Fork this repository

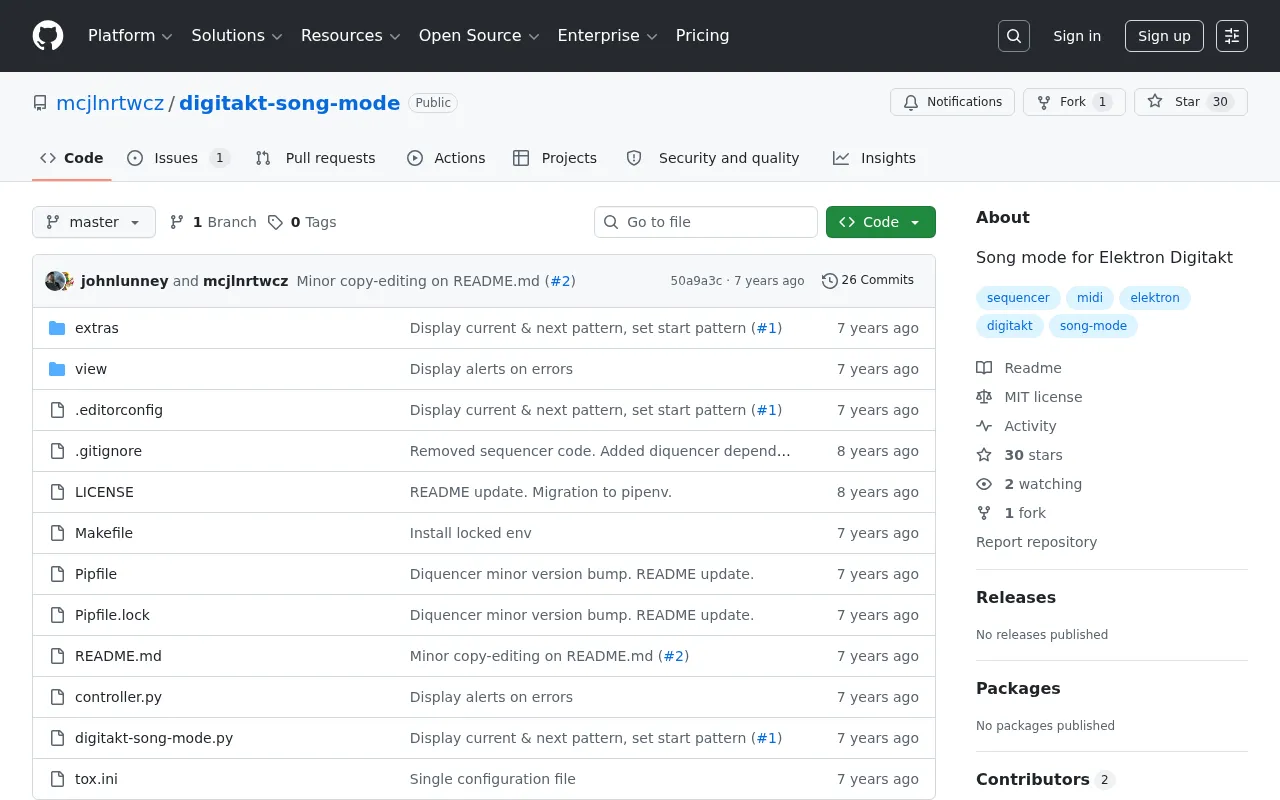click(1074, 102)
